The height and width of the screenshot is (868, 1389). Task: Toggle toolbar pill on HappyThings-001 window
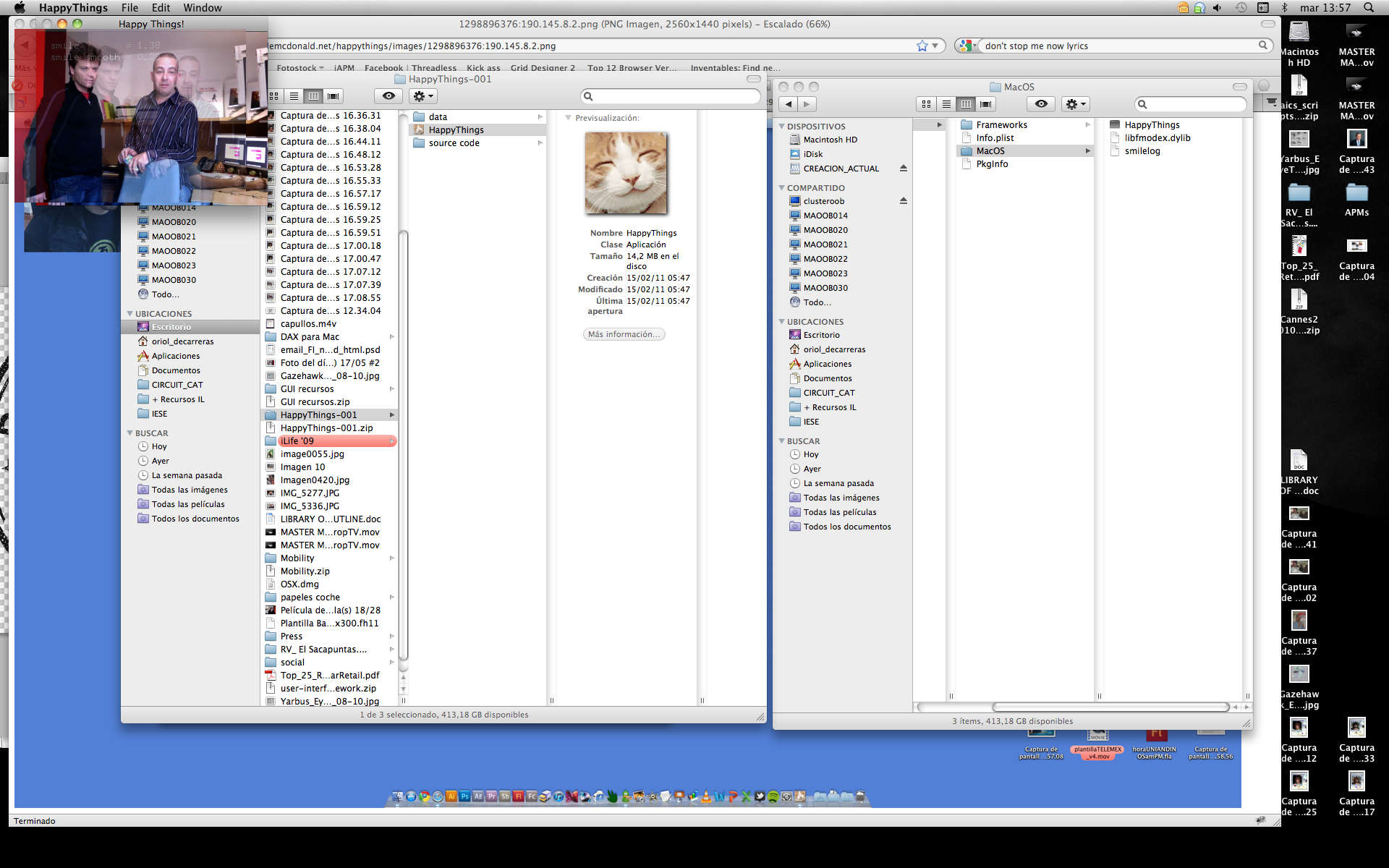pos(753,79)
